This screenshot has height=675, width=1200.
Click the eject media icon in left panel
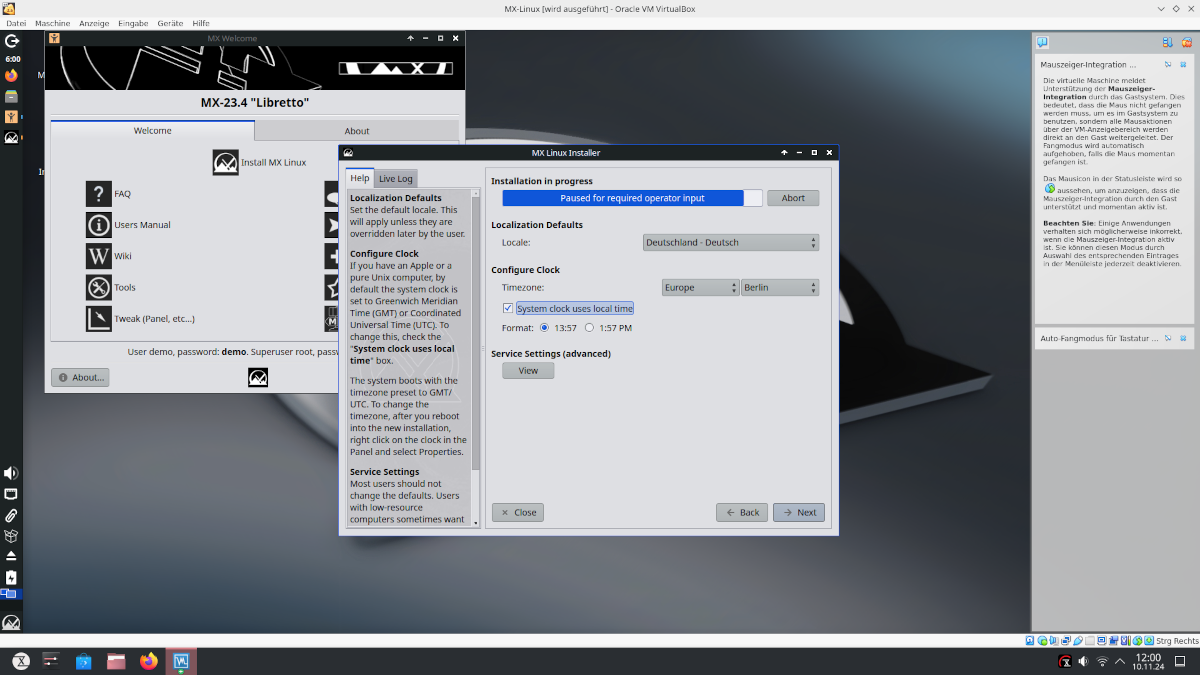coord(11,556)
